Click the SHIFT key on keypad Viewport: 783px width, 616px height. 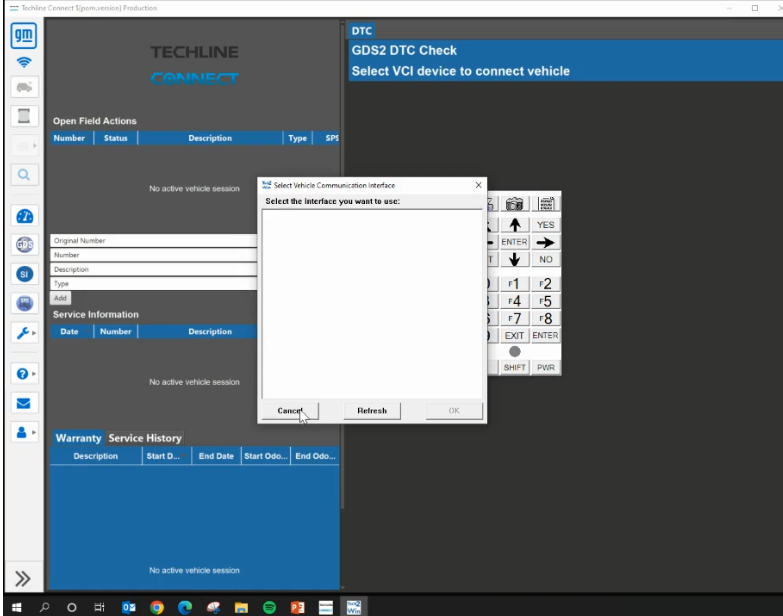click(514, 367)
